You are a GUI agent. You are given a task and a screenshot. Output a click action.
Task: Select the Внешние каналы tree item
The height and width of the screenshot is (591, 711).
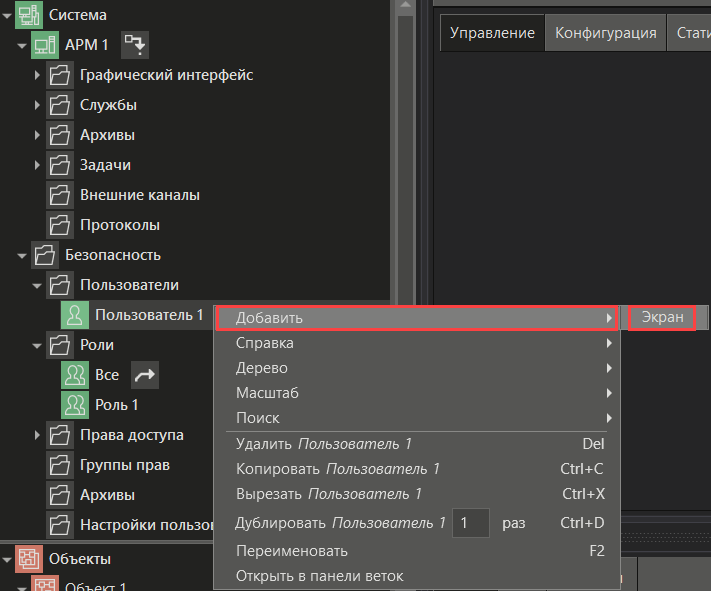tap(139, 195)
